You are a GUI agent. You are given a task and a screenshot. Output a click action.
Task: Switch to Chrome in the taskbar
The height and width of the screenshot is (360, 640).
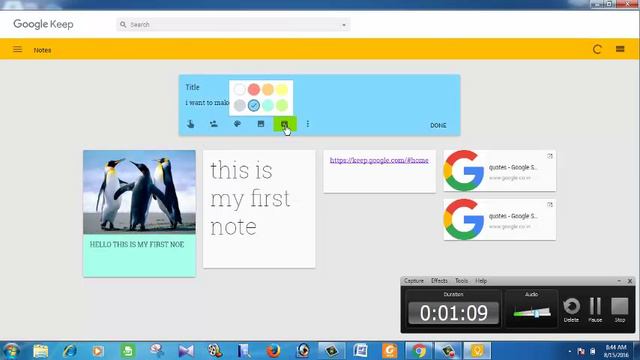(419, 351)
